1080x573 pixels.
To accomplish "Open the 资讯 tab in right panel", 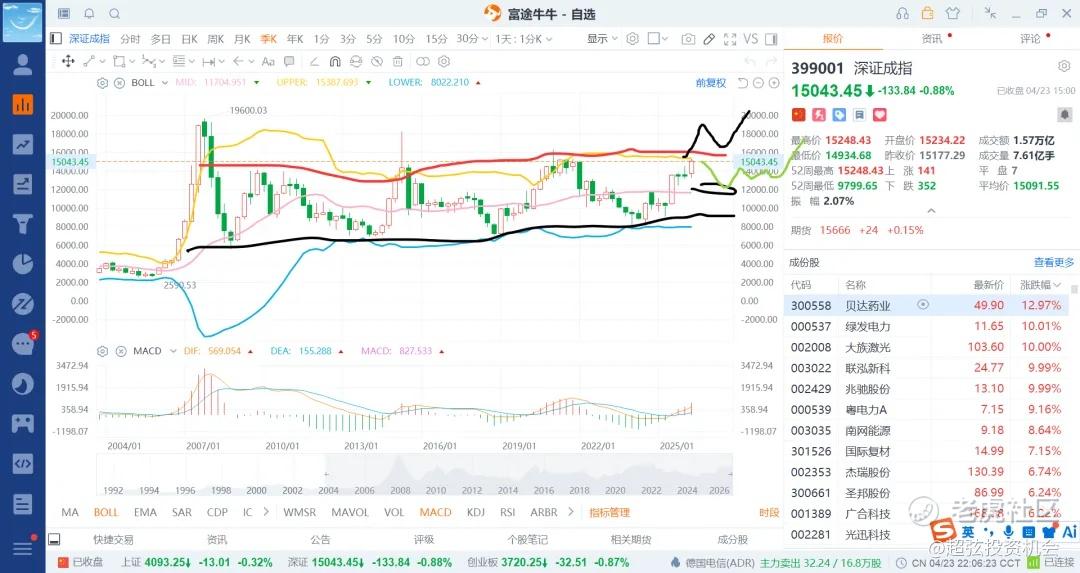I will coord(932,39).
